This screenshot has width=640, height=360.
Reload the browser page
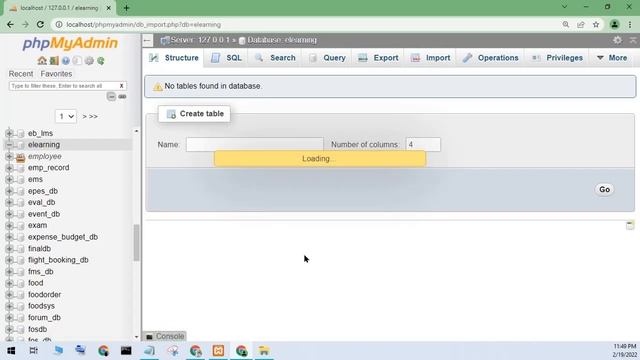click(40, 24)
